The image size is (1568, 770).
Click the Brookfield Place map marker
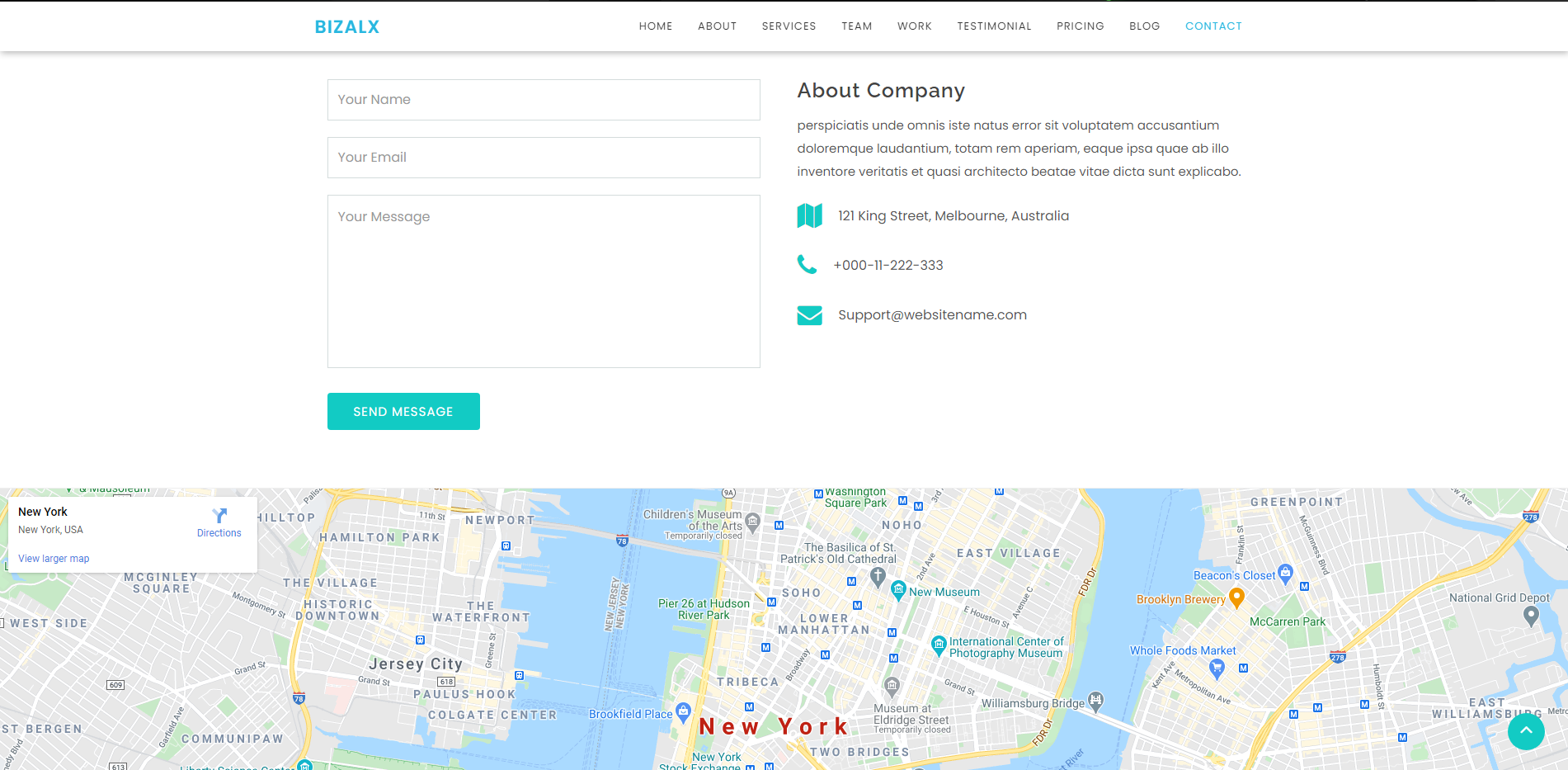coord(683,711)
